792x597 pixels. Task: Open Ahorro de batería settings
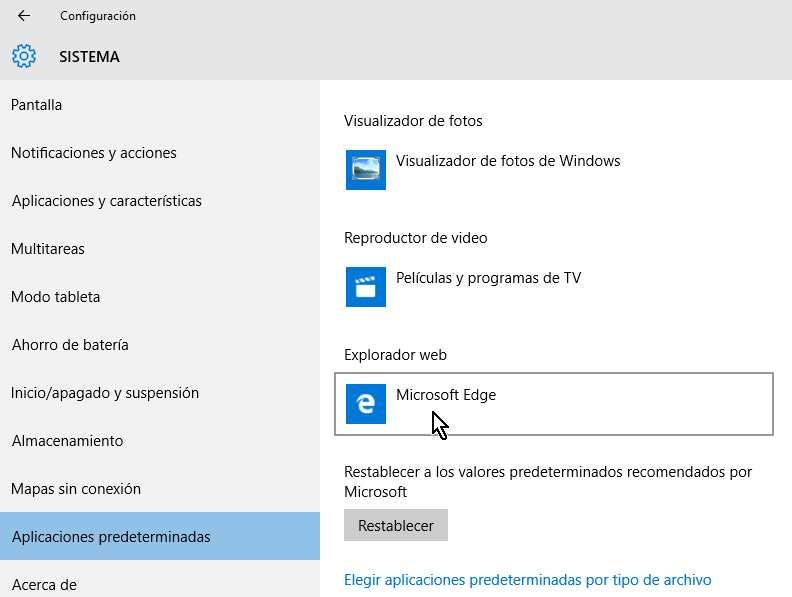tap(160, 345)
